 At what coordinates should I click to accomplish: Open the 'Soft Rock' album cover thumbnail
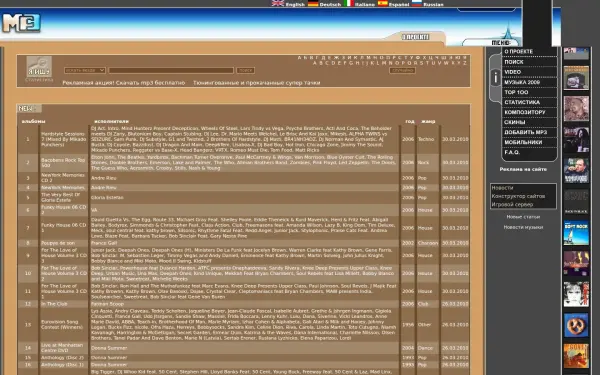tap(576, 233)
